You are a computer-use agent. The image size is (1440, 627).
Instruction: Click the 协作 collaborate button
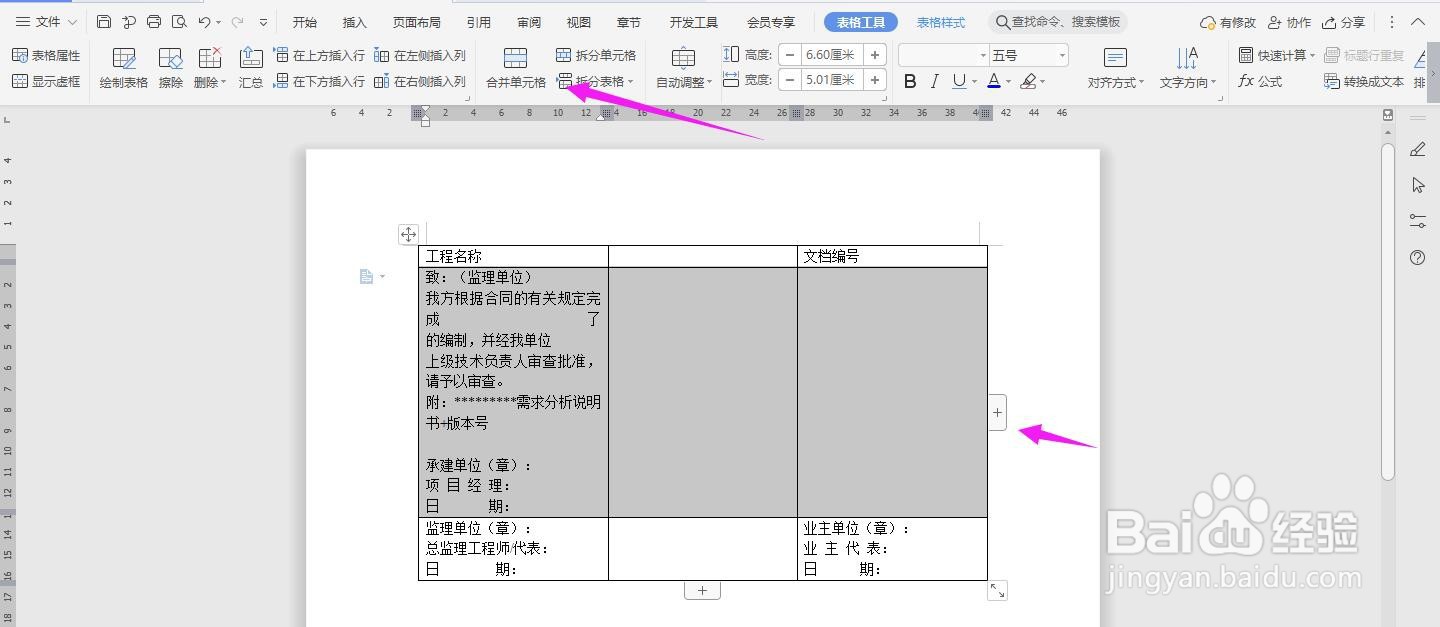tap(1289, 21)
